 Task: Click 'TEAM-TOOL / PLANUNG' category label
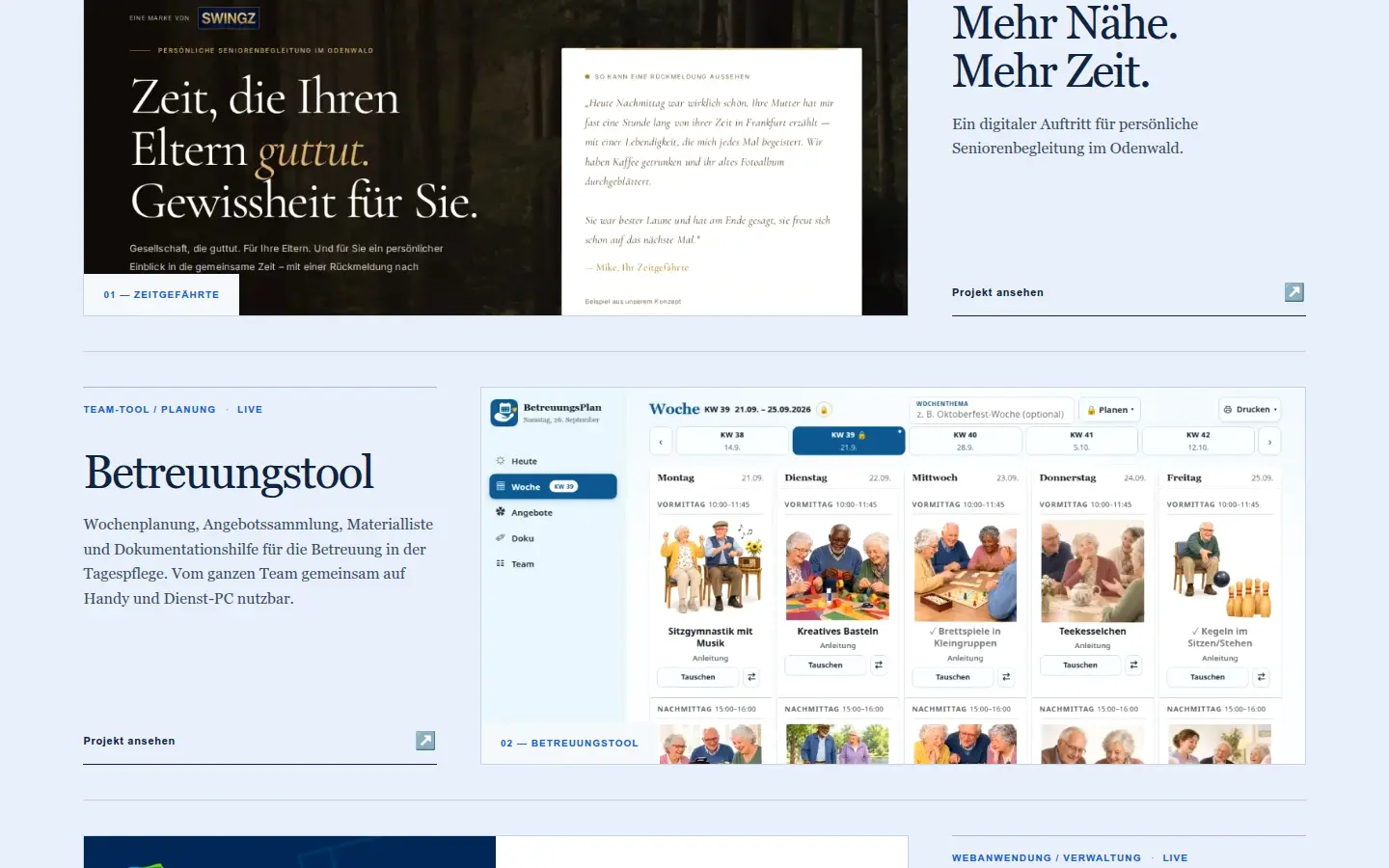[x=150, y=410]
